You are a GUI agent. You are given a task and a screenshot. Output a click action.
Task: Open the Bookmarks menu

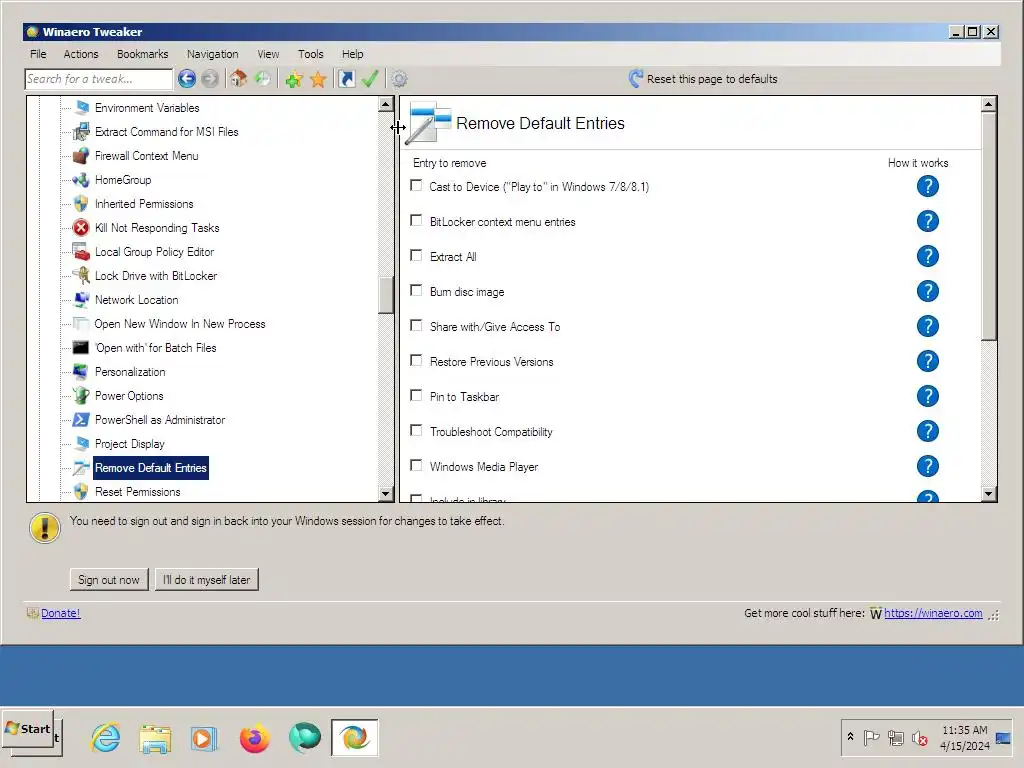[x=142, y=54]
